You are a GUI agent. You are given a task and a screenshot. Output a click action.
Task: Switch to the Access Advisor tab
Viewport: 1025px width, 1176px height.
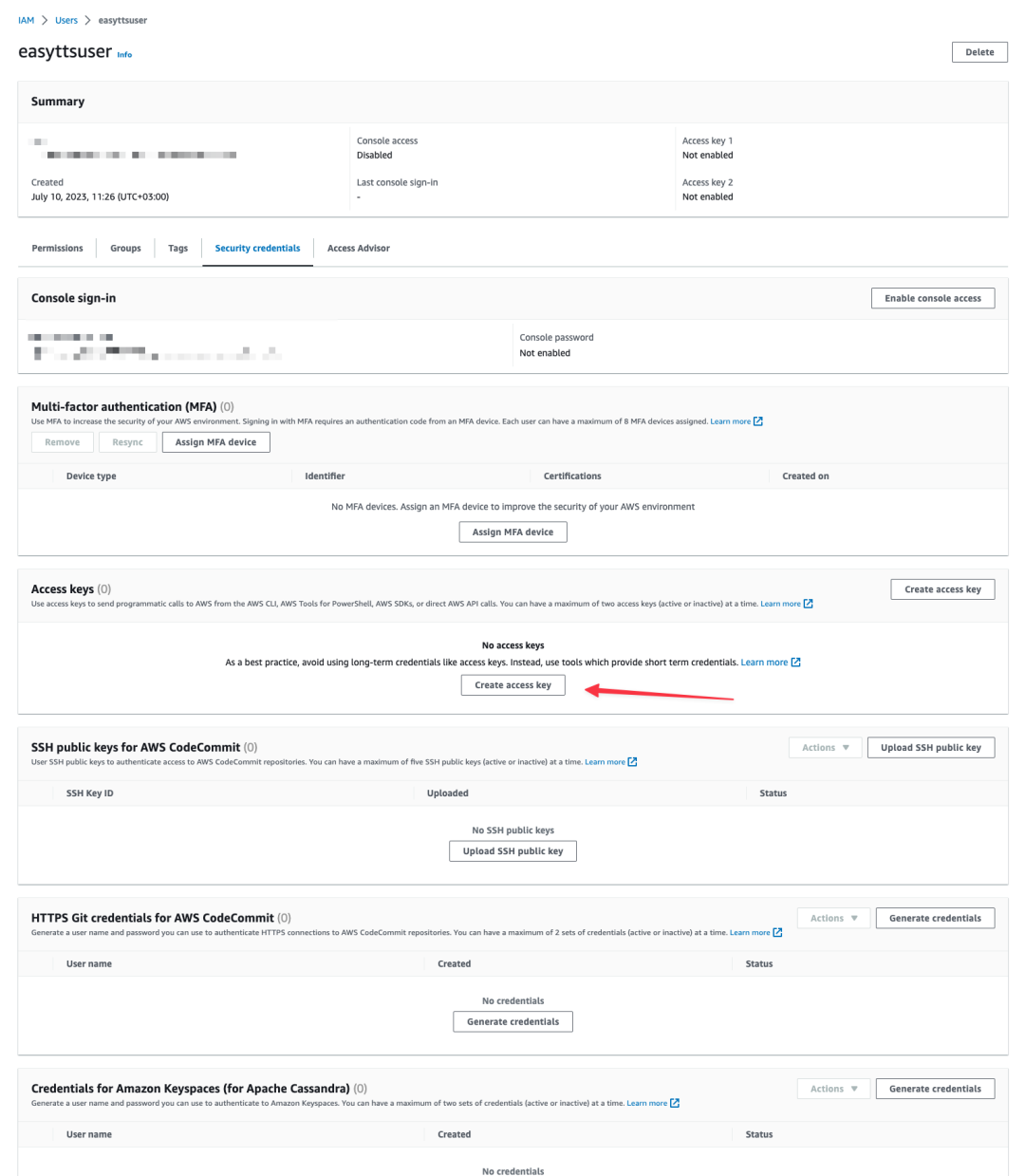358,249
